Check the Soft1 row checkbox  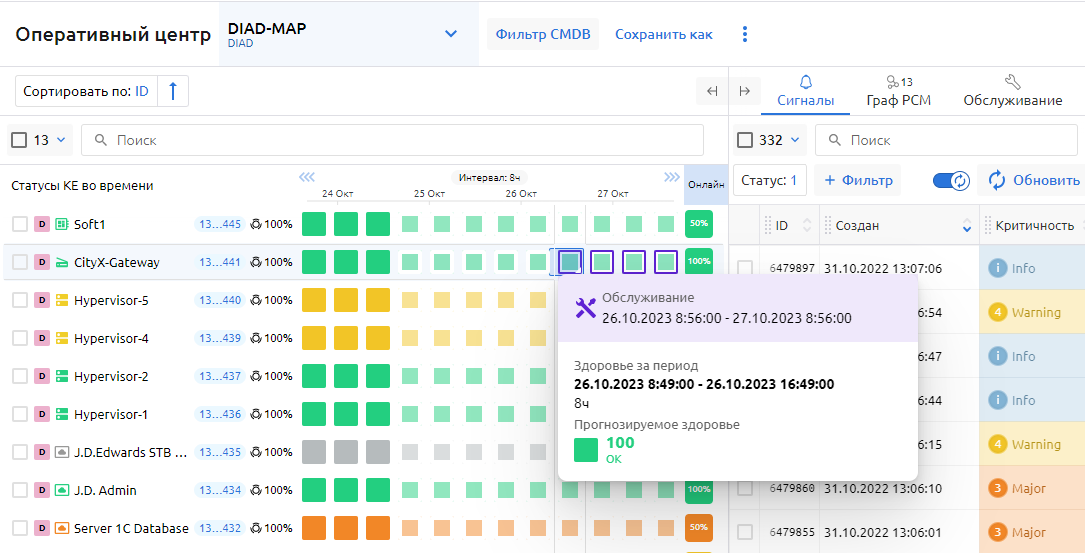(x=20, y=224)
